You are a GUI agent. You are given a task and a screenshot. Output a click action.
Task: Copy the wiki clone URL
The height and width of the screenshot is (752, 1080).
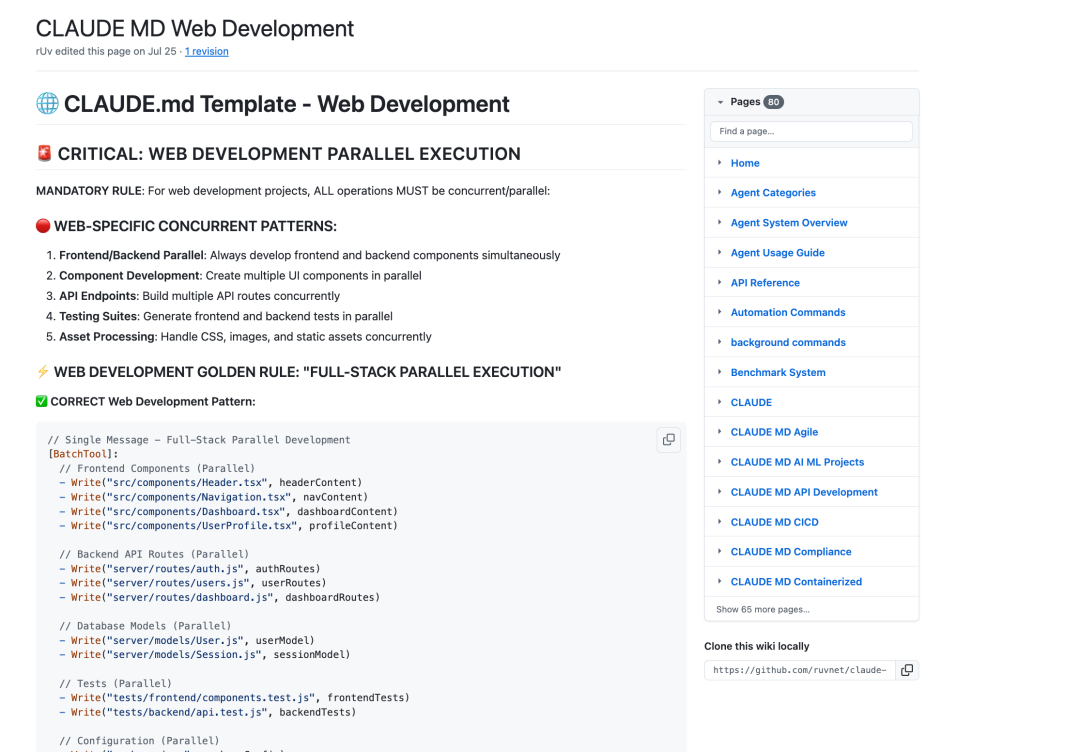[x=907, y=670]
